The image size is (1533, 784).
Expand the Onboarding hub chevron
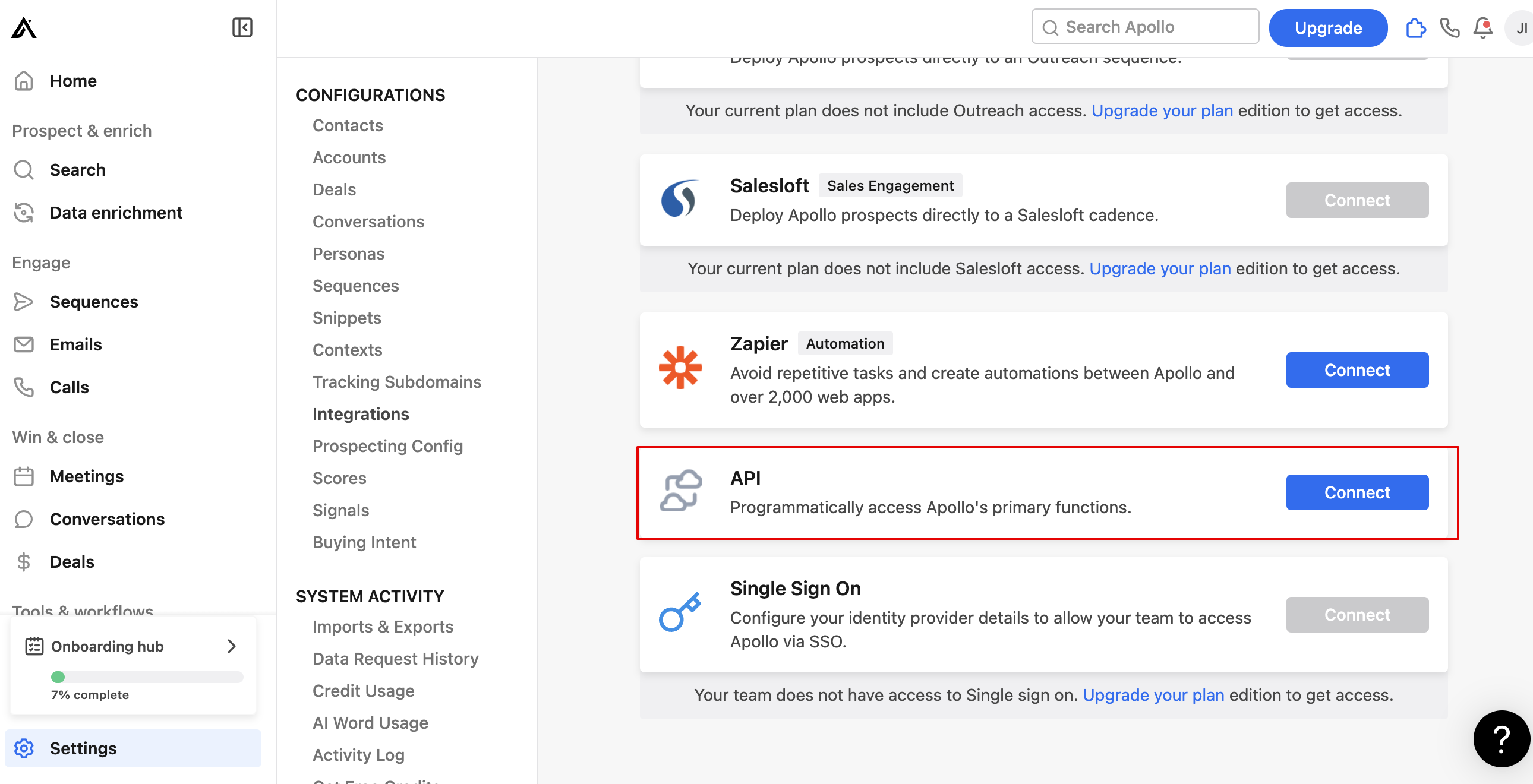[x=232, y=646]
